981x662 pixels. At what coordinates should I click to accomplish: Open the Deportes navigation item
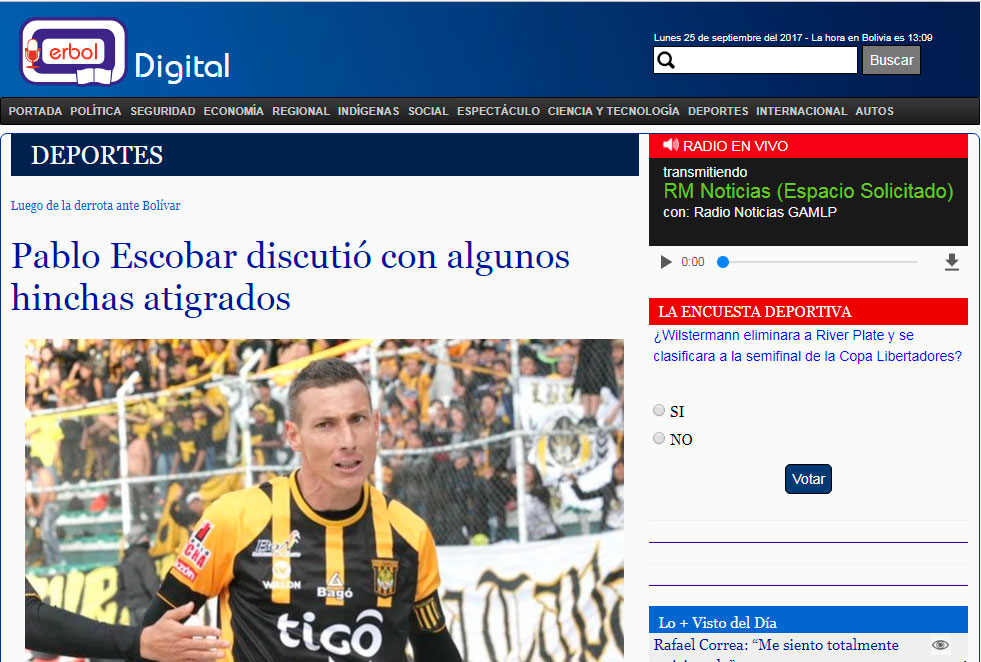[x=718, y=111]
